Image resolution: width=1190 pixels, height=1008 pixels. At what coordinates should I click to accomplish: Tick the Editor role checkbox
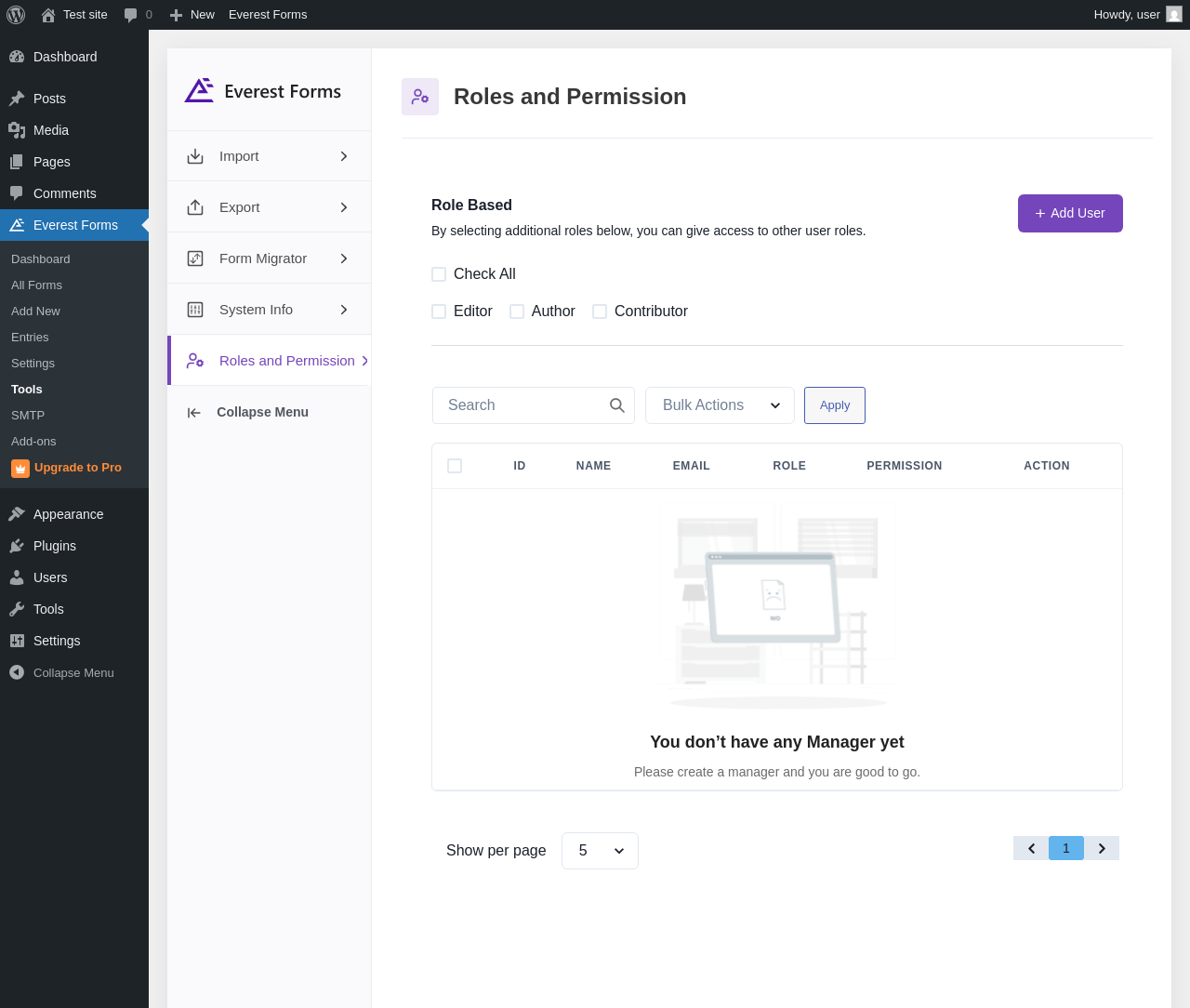pos(439,312)
